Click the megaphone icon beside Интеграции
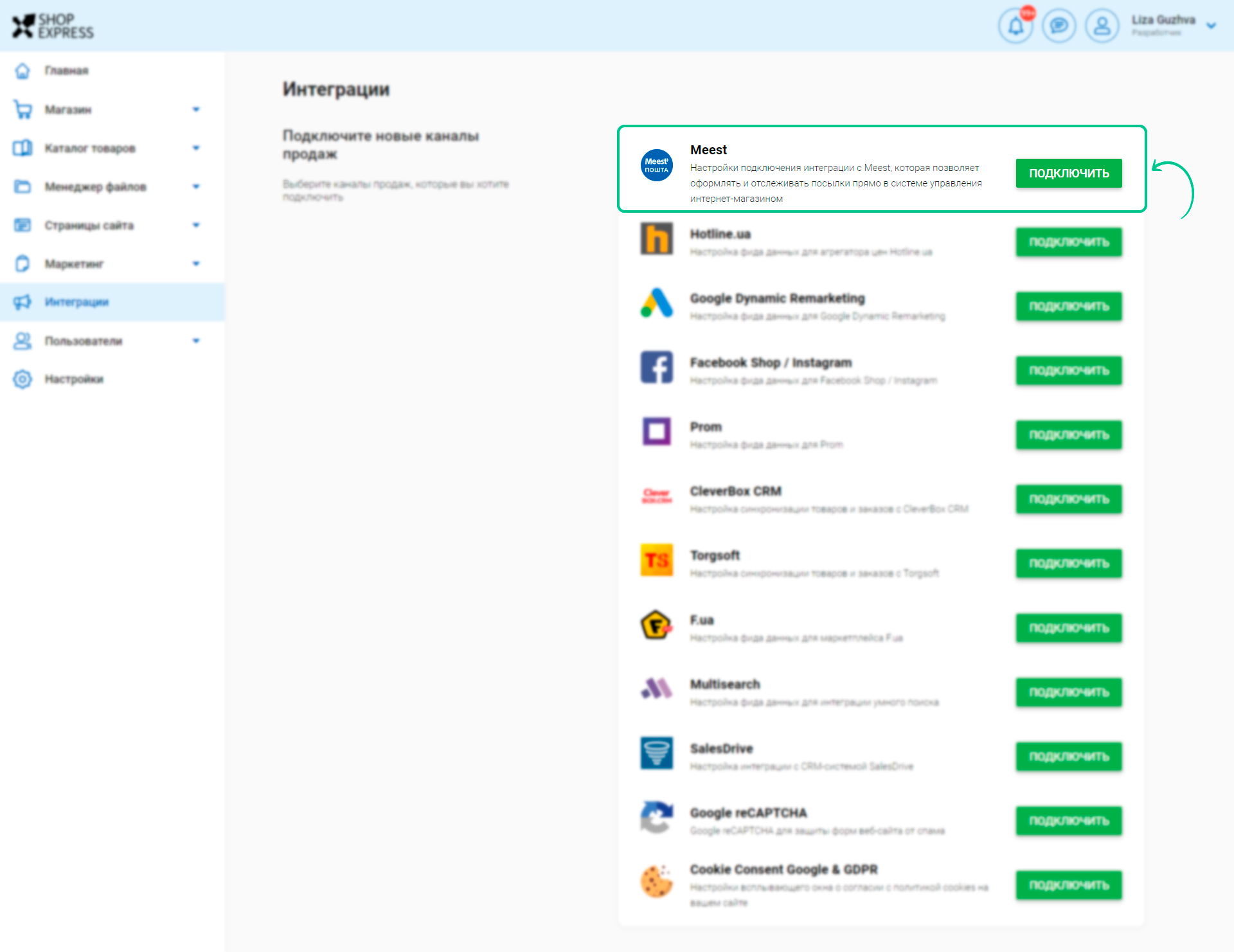This screenshot has height=952, width=1234. click(22, 302)
